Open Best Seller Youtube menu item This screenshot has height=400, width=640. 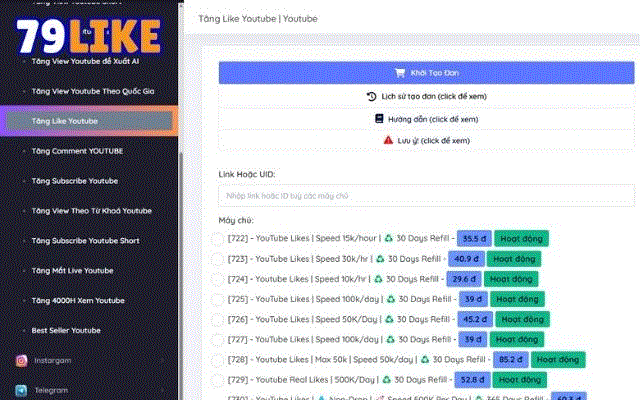click(66, 331)
